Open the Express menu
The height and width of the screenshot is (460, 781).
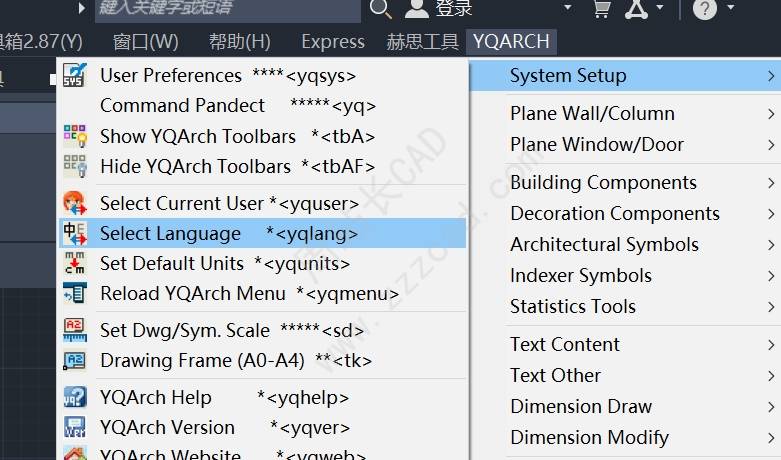pos(333,41)
